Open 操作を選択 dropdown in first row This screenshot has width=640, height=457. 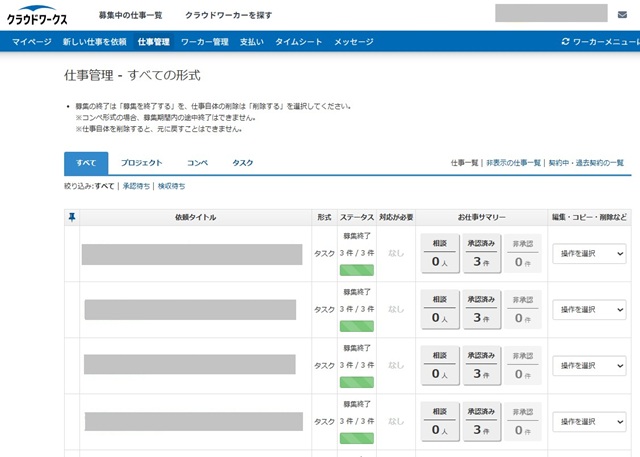point(589,254)
